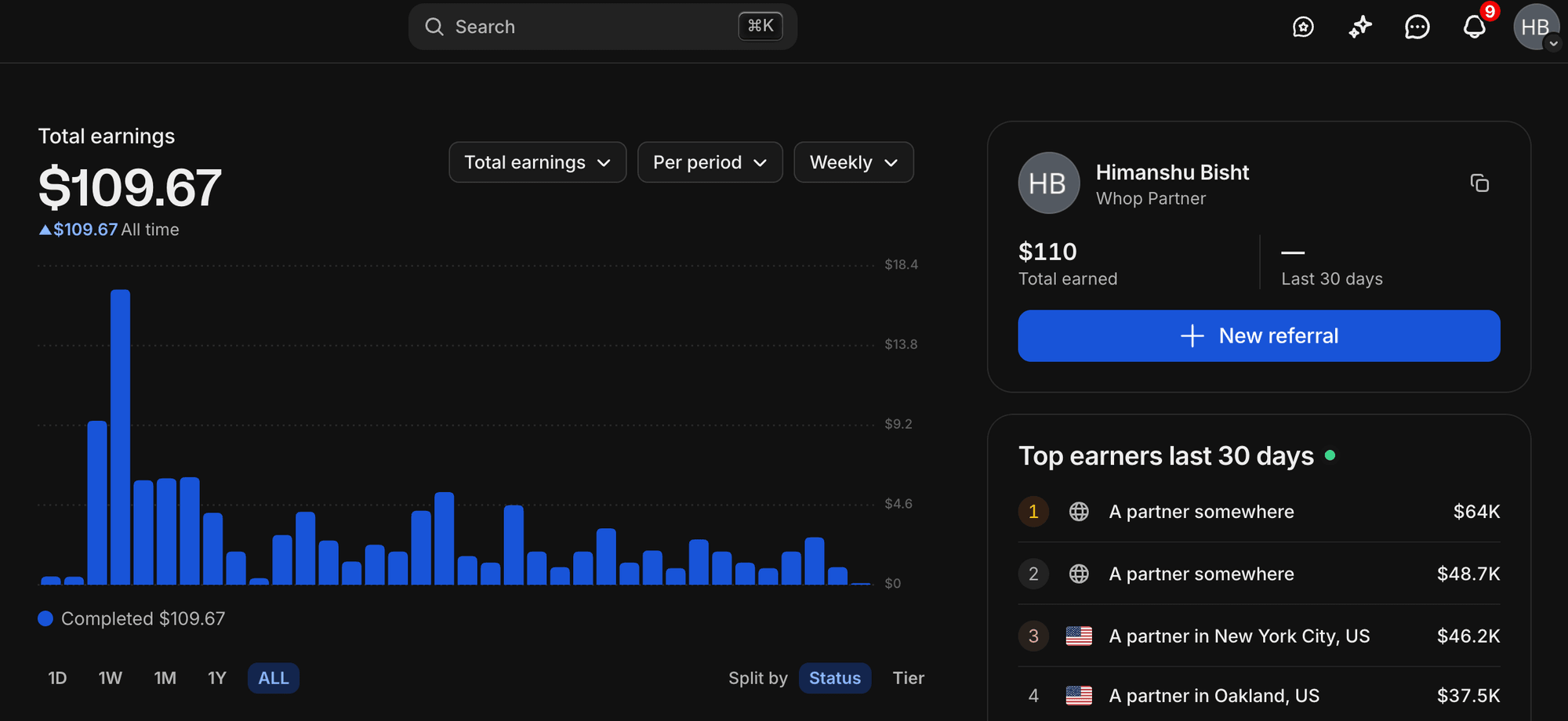This screenshot has width=1568, height=721.
Task: Click the US flag beside Oakland partner
Action: click(1079, 695)
